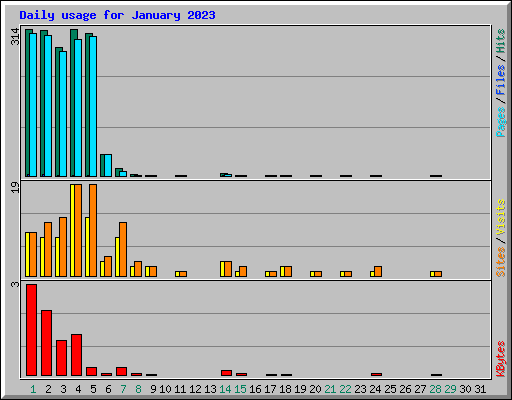Image resolution: width=512 pixels, height=400 pixels.
Task: Click the green day '7' label
Action: (123, 389)
